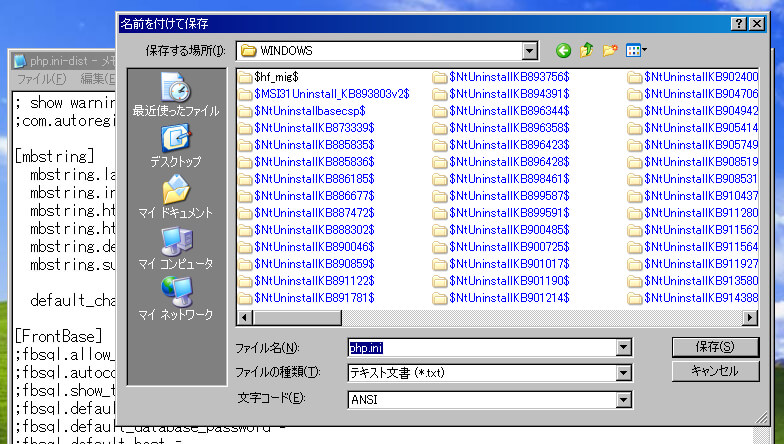Image resolution: width=784 pixels, height=444 pixels.
Task: Select folder $NtUninstallKB896423$
Action: pyautogui.click(x=502, y=145)
